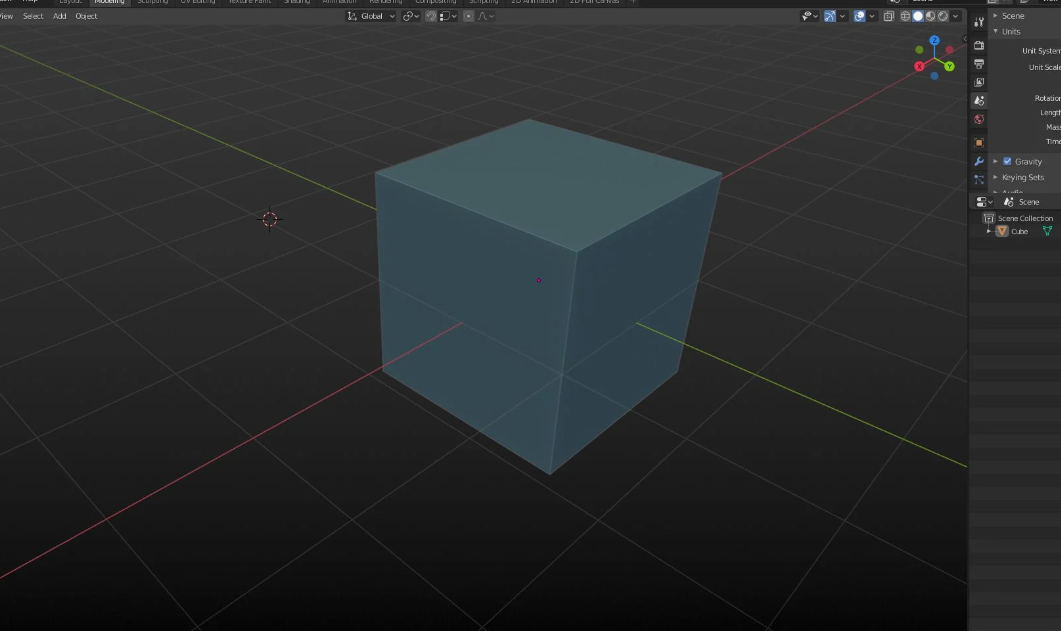The height and width of the screenshot is (631, 1061).
Task: Open the World properties globe icon
Action: [979, 119]
